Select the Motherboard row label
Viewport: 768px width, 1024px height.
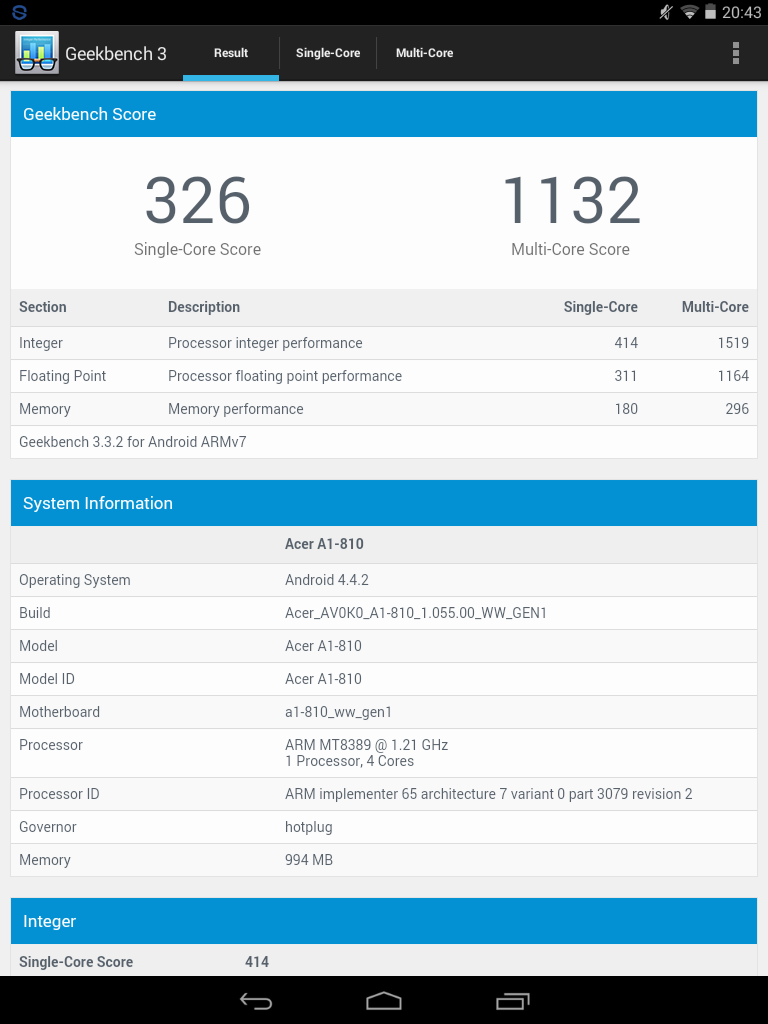click(59, 712)
